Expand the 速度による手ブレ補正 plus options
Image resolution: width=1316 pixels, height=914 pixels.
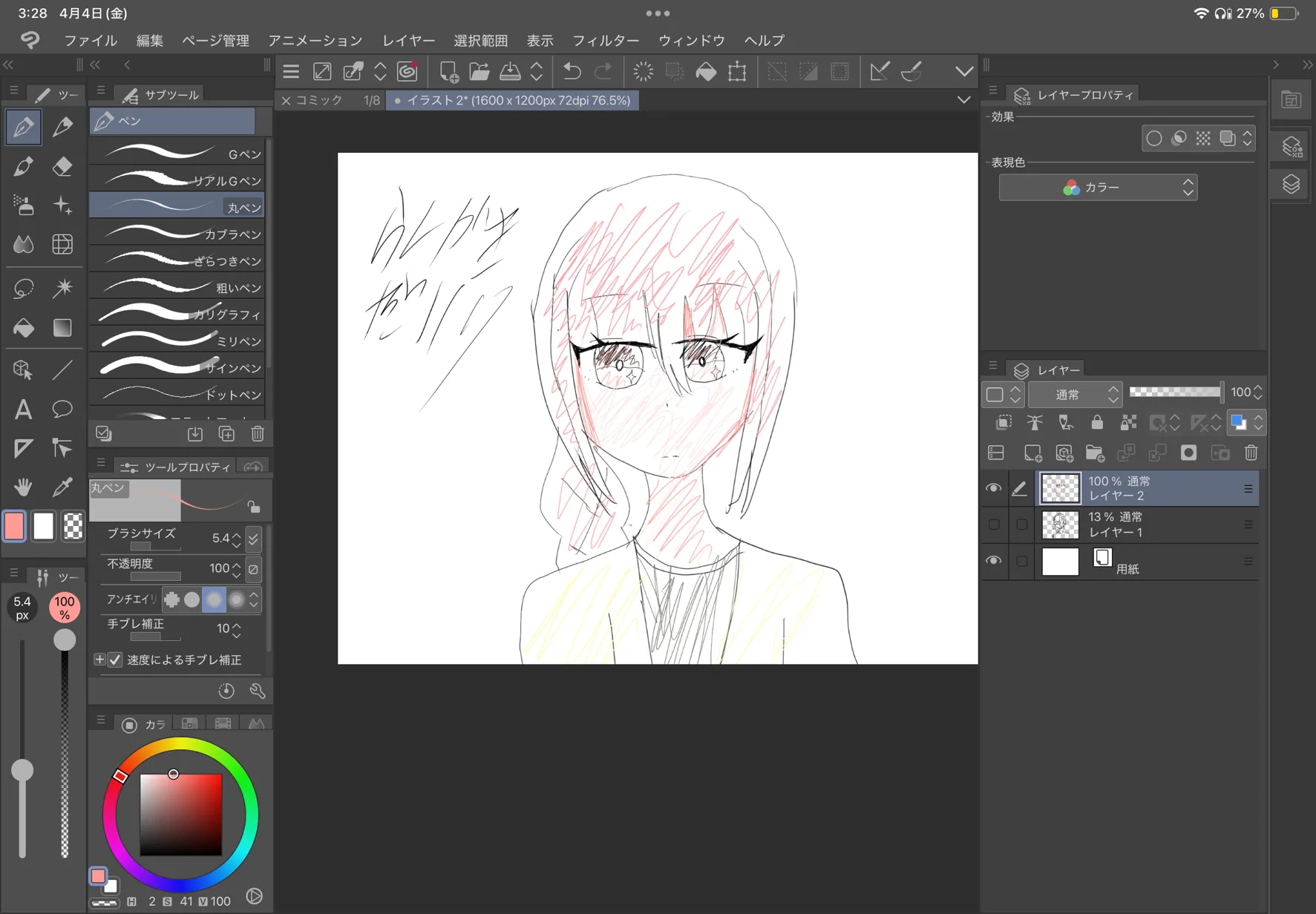99,660
